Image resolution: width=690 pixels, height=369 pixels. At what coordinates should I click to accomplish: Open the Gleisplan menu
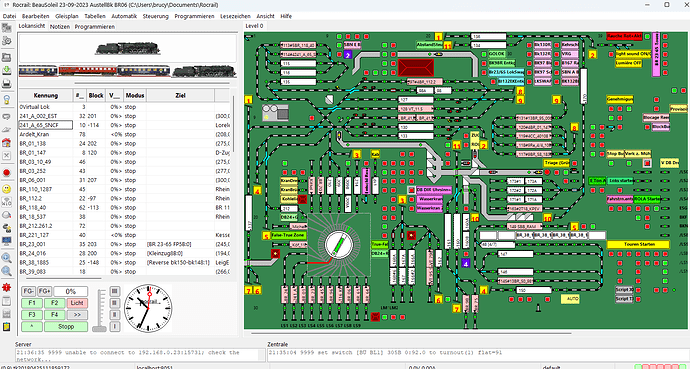point(66,16)
